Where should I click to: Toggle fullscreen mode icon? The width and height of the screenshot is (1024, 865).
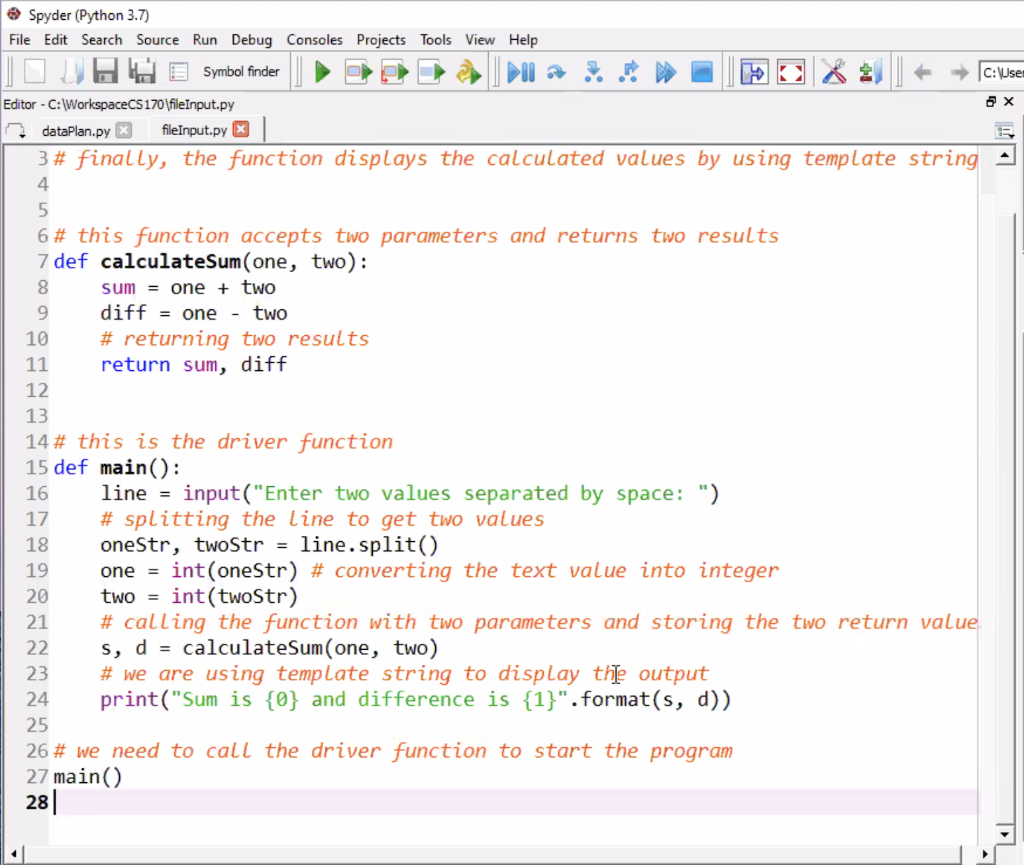[790, 72]
